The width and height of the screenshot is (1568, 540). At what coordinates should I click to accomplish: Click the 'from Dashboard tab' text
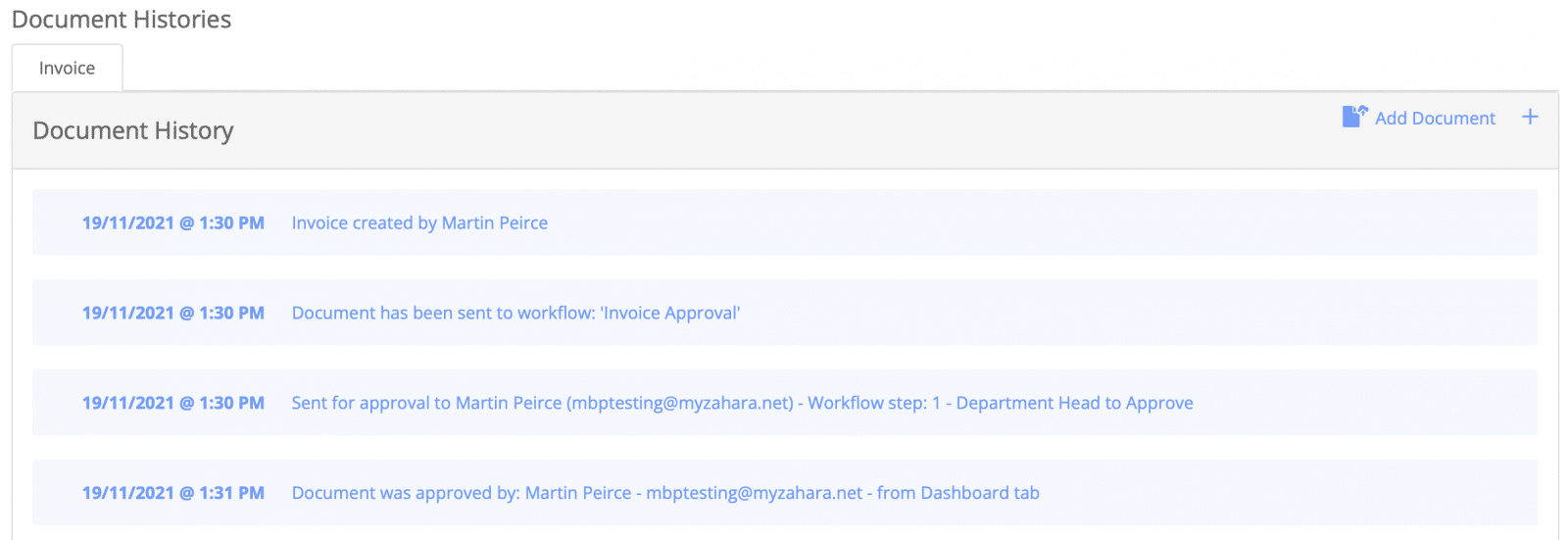click(958, 493)
